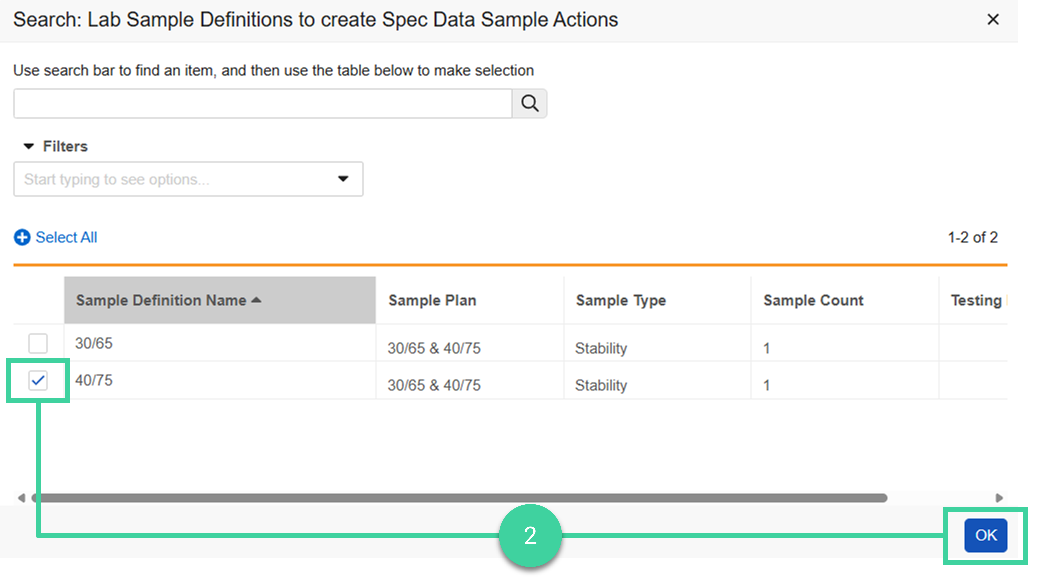Click the right arrow of the horizontal scrollbar
The image size is (1060, 579).
(x=997, y=497)
